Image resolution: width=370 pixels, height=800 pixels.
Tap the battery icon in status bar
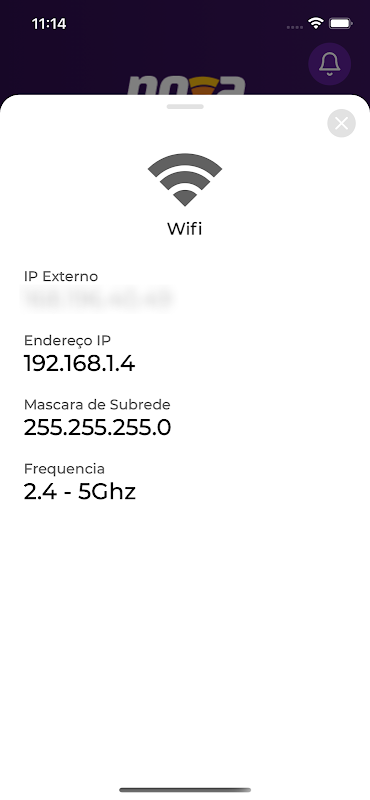point(341,23)
